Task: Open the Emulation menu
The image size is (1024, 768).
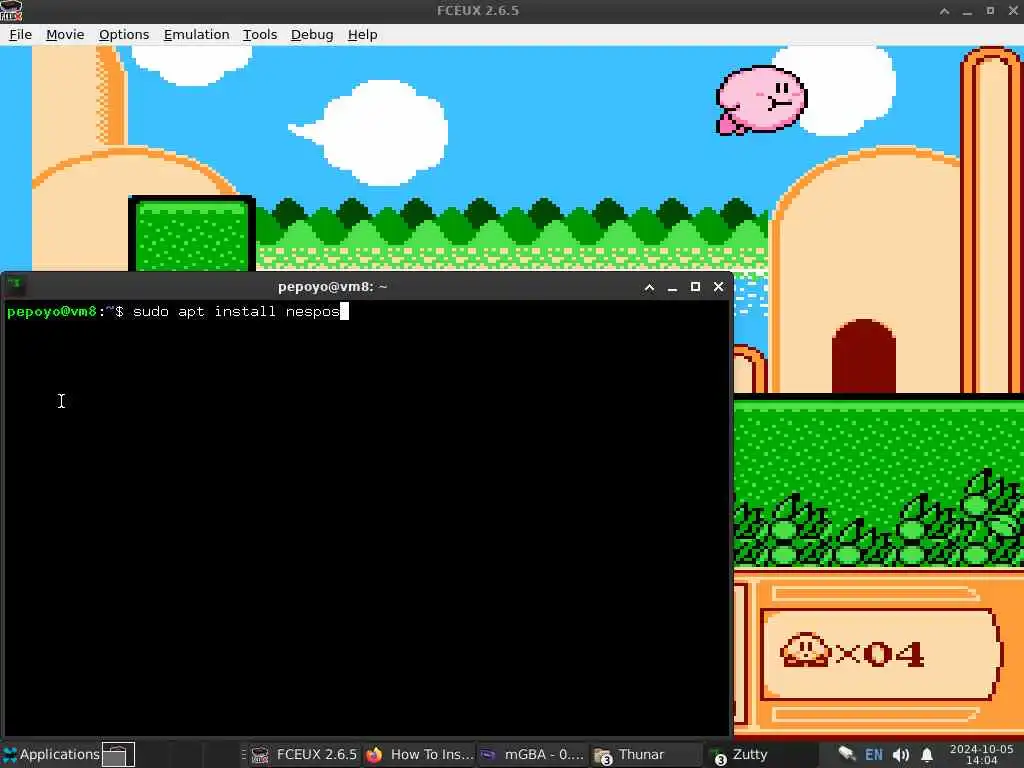Action: pos(197,35)
